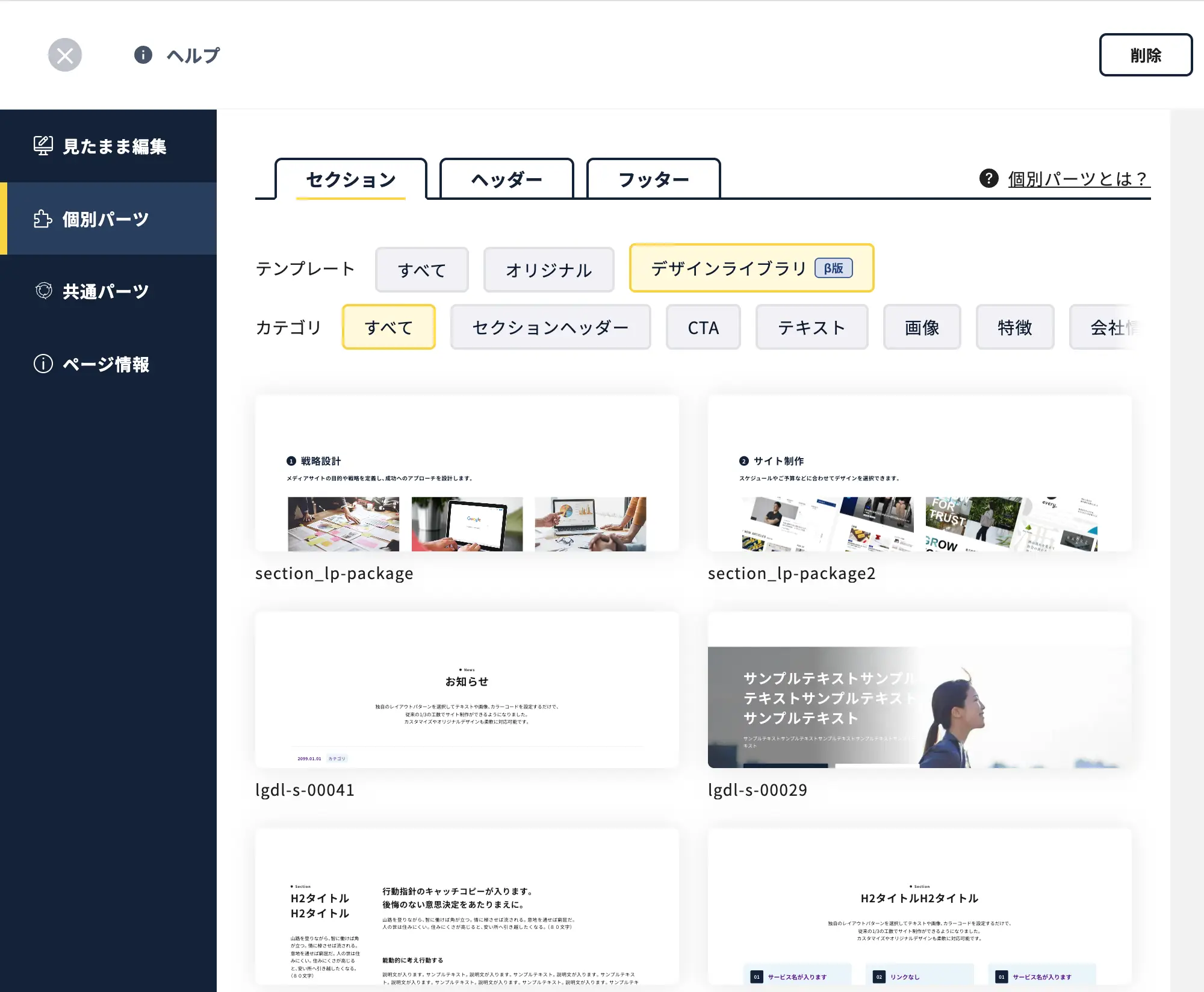Screen dimensions: 1204x992
Task: Filter parts by 画像 category
Action: coord(921,327)
